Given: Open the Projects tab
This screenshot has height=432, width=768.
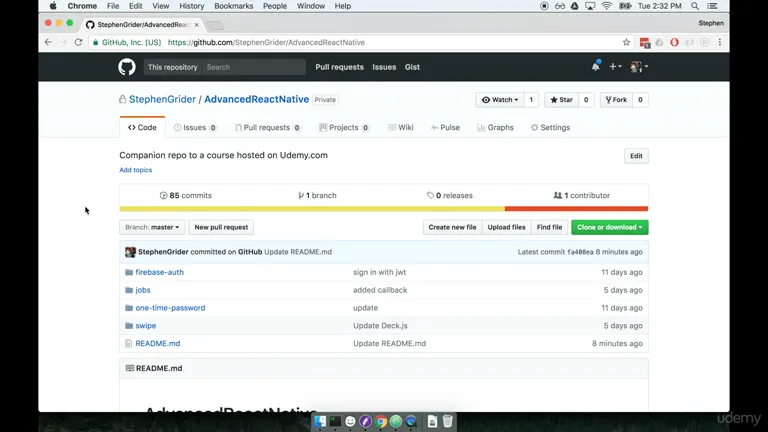Looking at the screenshot, I should click(344, 127).
